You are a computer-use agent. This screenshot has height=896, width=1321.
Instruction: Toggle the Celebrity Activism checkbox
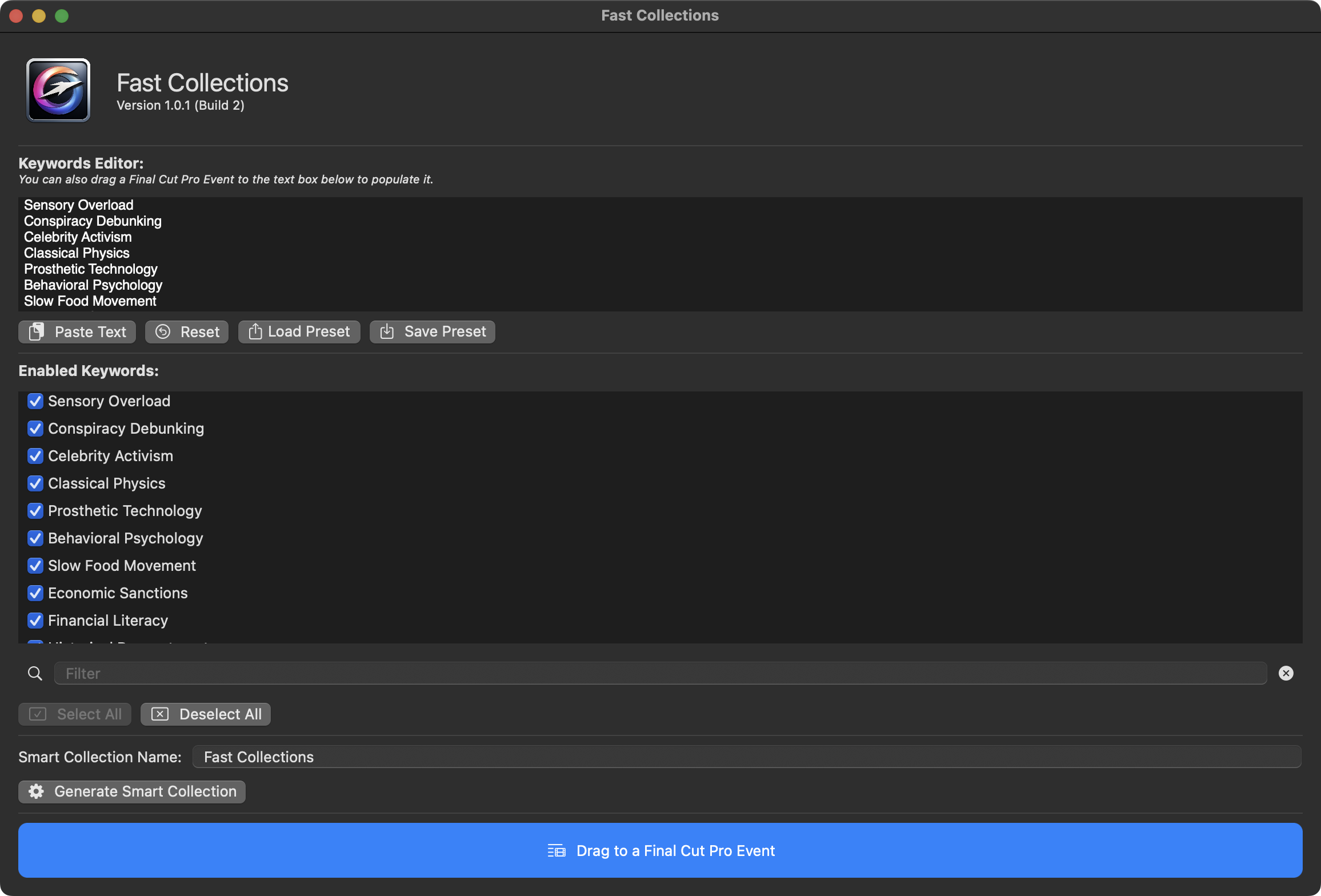(35, 456)
